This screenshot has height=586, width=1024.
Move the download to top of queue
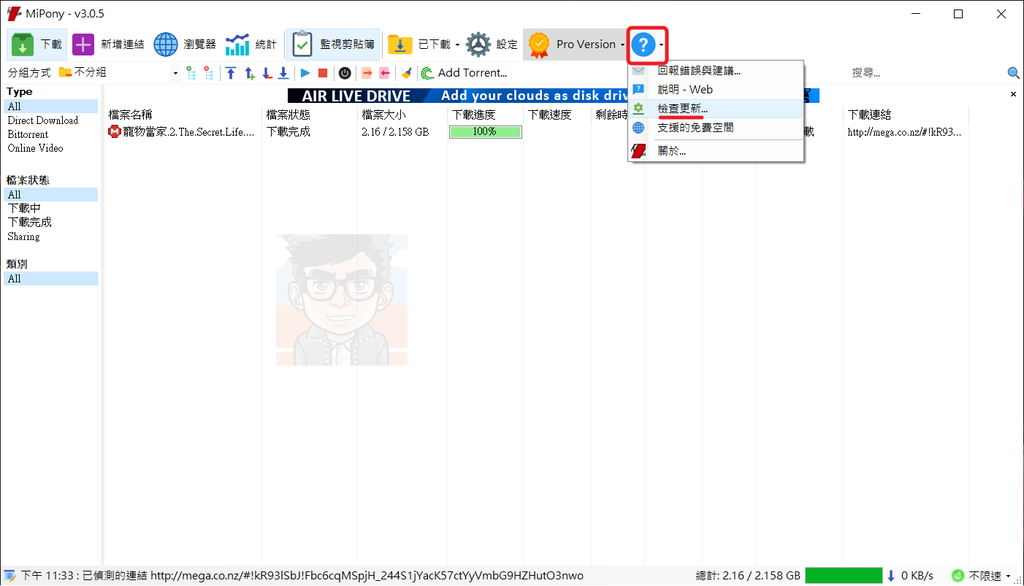tap(231, 73)
